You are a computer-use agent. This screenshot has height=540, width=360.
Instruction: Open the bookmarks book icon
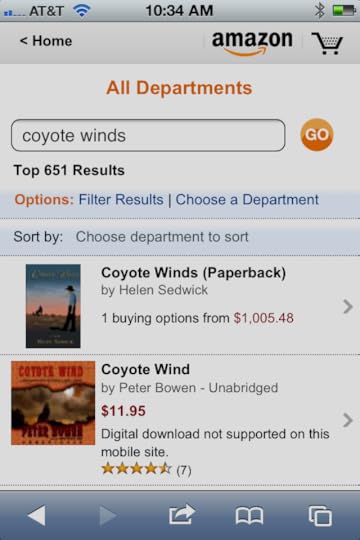pyautogui.click(x=249, y=516)
